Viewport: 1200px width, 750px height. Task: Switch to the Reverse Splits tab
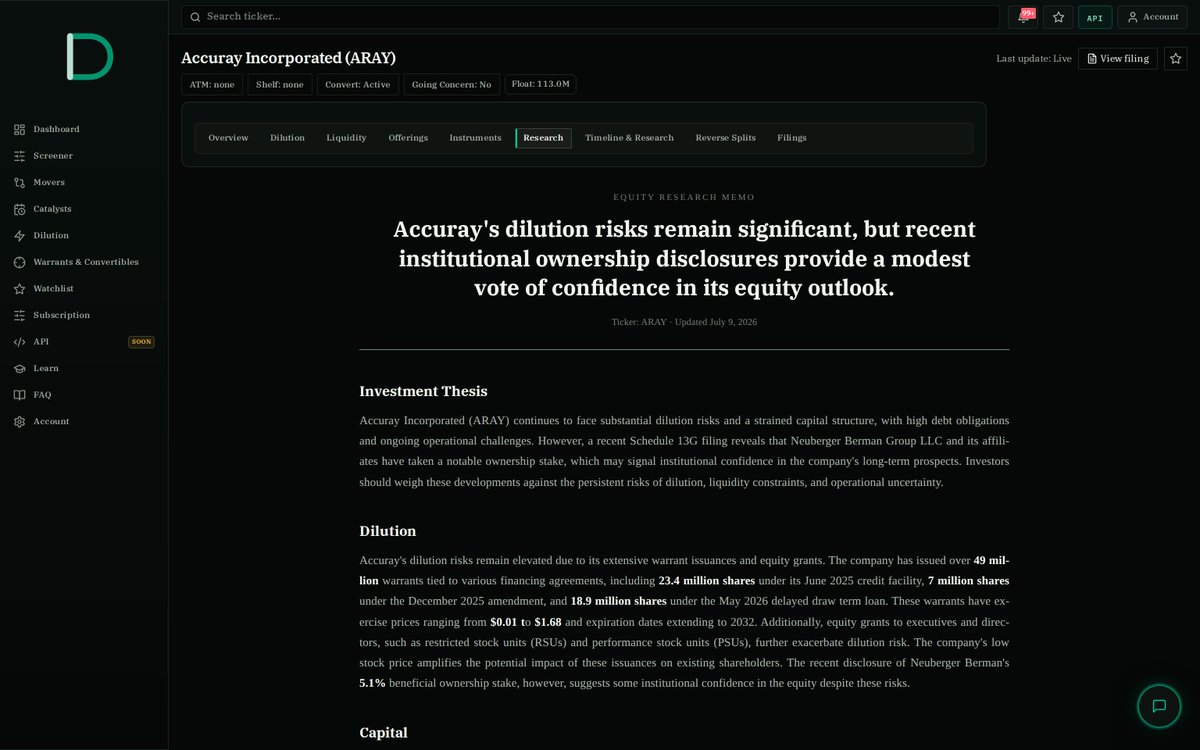(x=725, y=138)
